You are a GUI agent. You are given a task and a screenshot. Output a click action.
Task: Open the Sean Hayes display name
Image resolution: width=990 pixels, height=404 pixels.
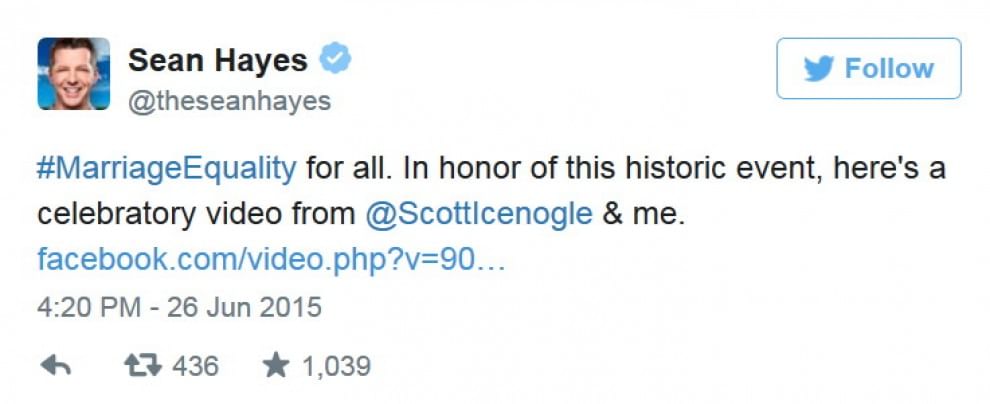[218, 61]
